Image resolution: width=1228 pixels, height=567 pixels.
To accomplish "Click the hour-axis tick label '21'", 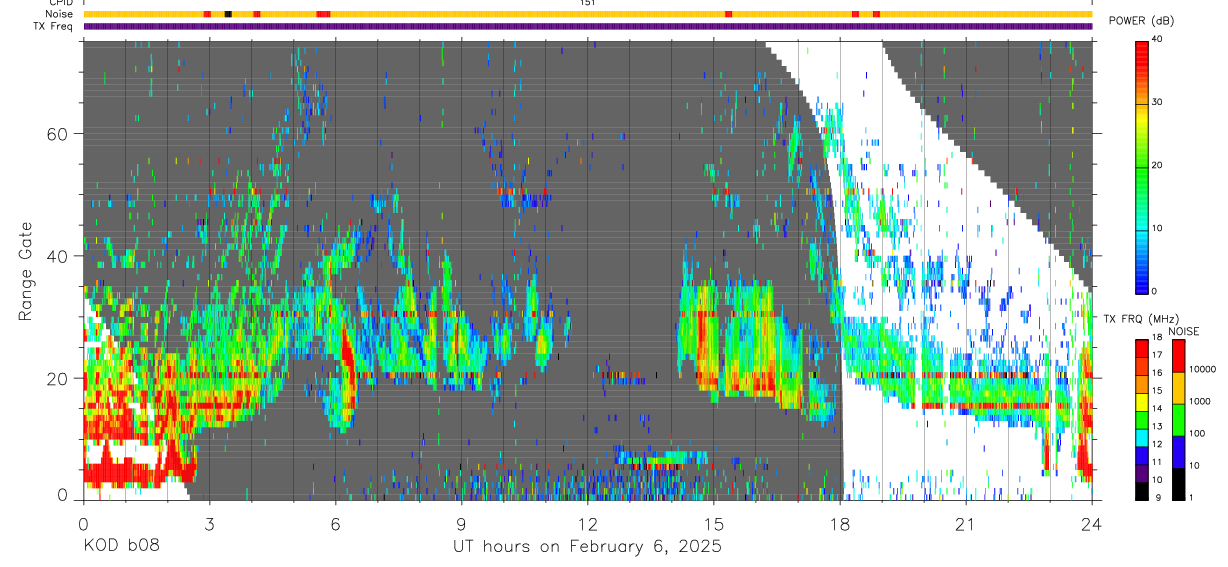I will pos(966,523).
